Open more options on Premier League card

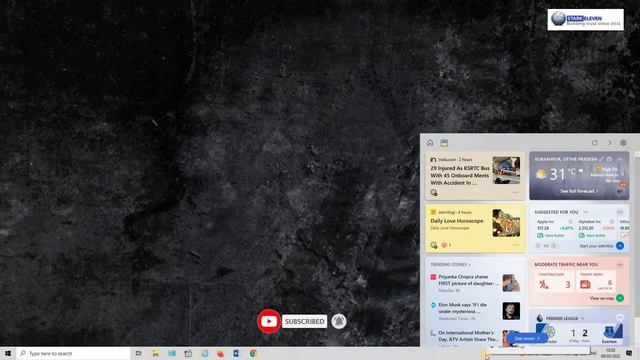coord(620,318)
